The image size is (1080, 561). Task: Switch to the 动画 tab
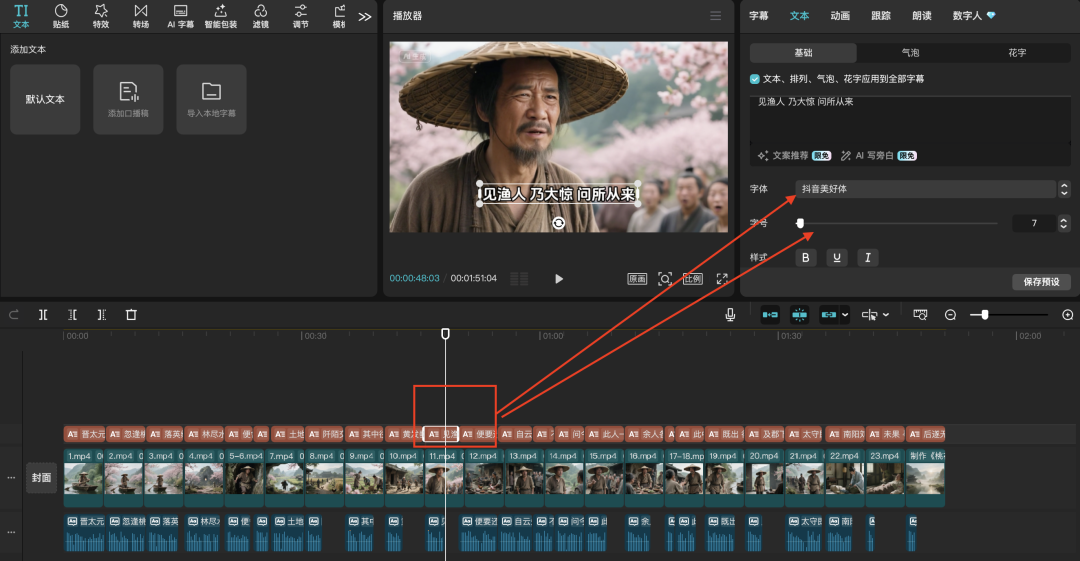tap(840, 16)
